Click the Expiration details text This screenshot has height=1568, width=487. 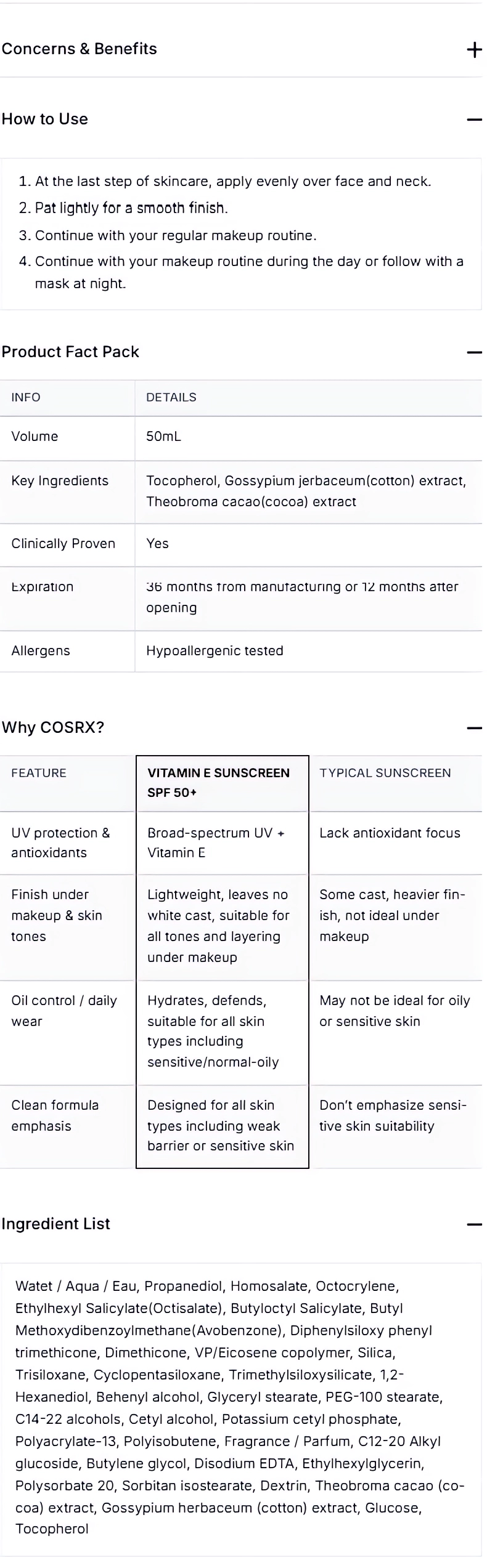302,597
